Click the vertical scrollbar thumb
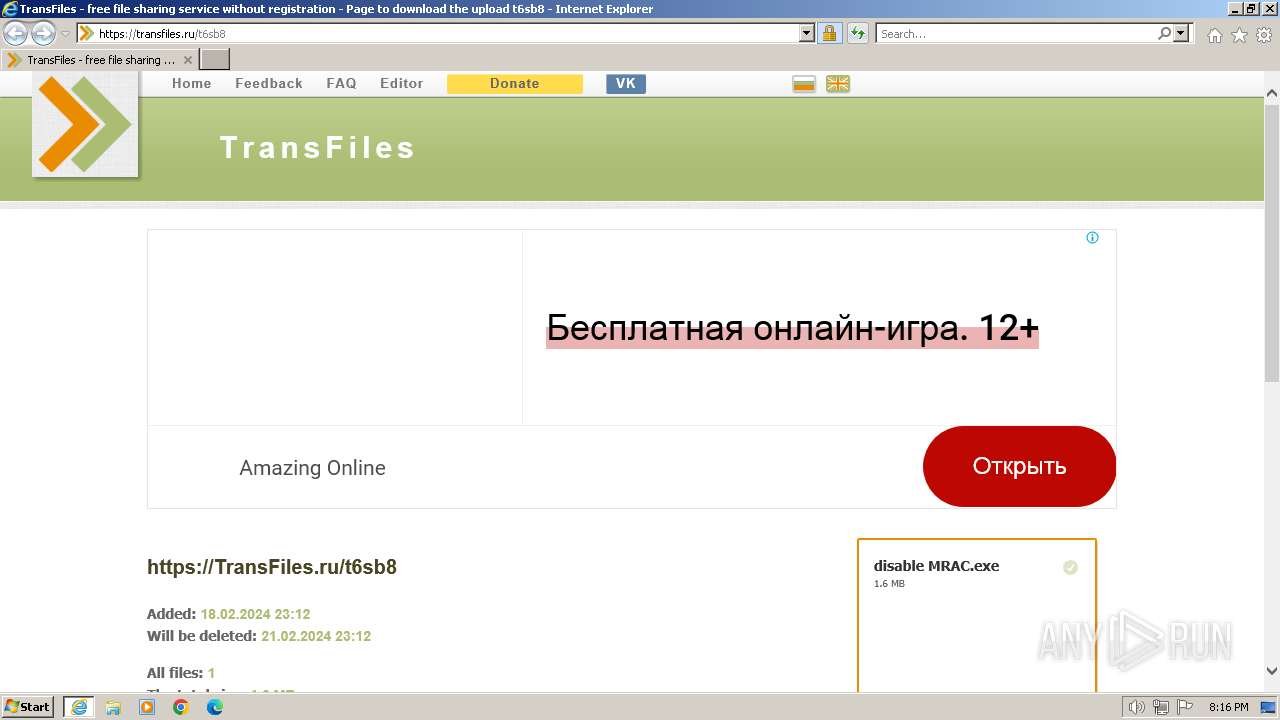 1272,243
